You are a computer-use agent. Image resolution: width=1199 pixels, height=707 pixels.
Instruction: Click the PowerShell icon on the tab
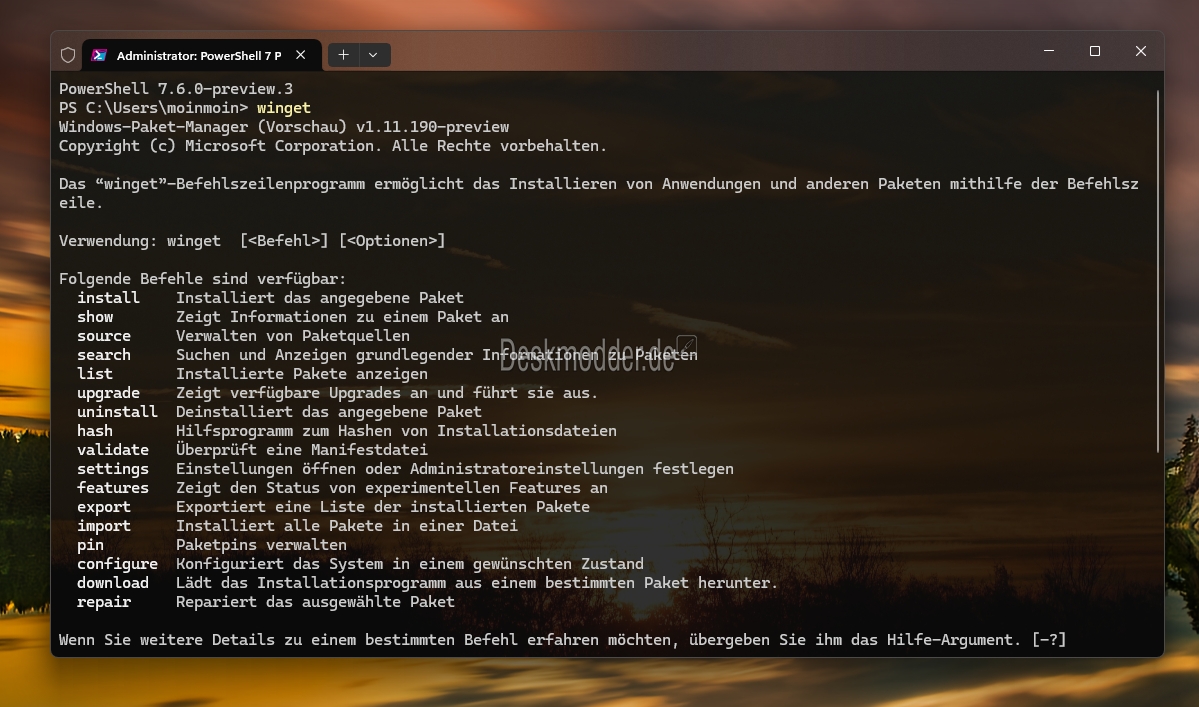pos(99,55)
